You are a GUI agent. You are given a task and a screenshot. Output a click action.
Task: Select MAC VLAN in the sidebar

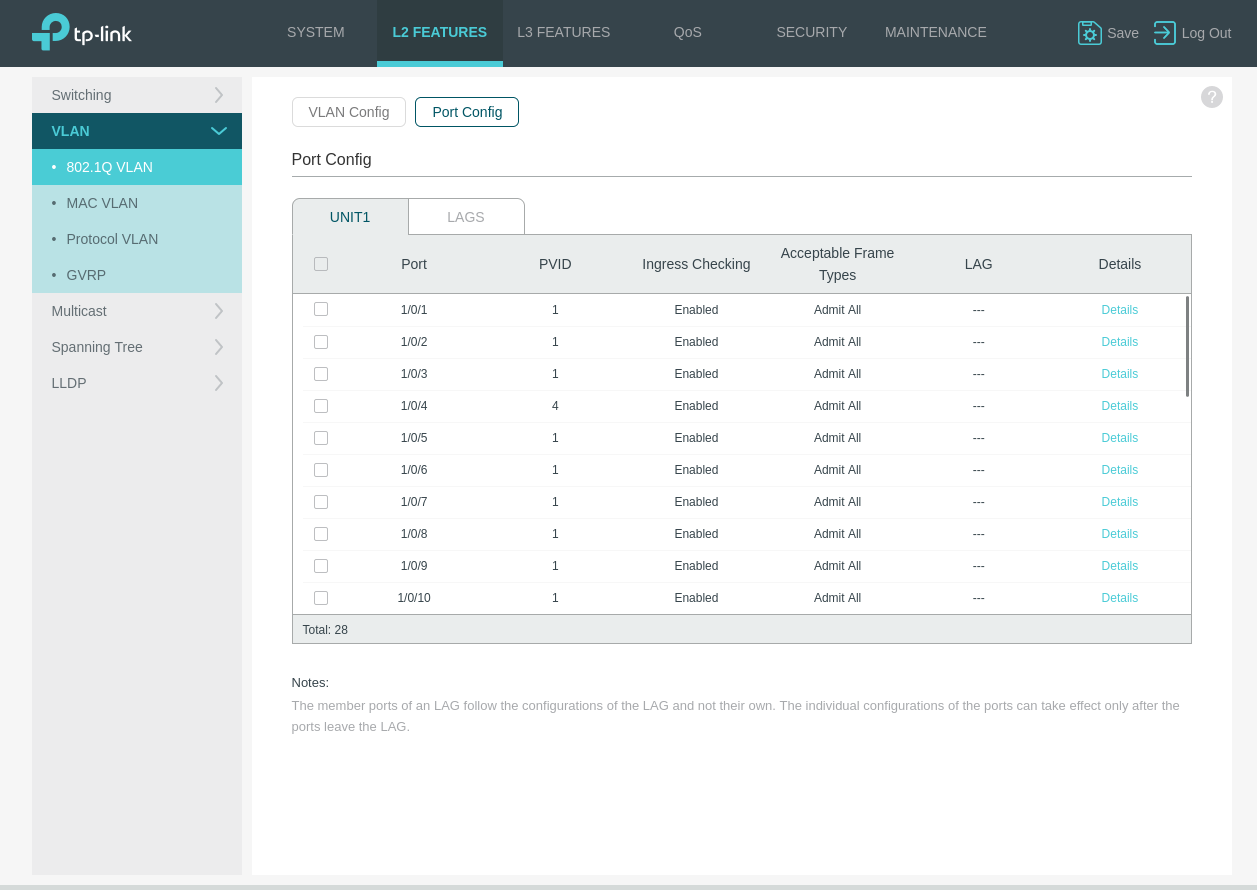[x=102, y=203]
